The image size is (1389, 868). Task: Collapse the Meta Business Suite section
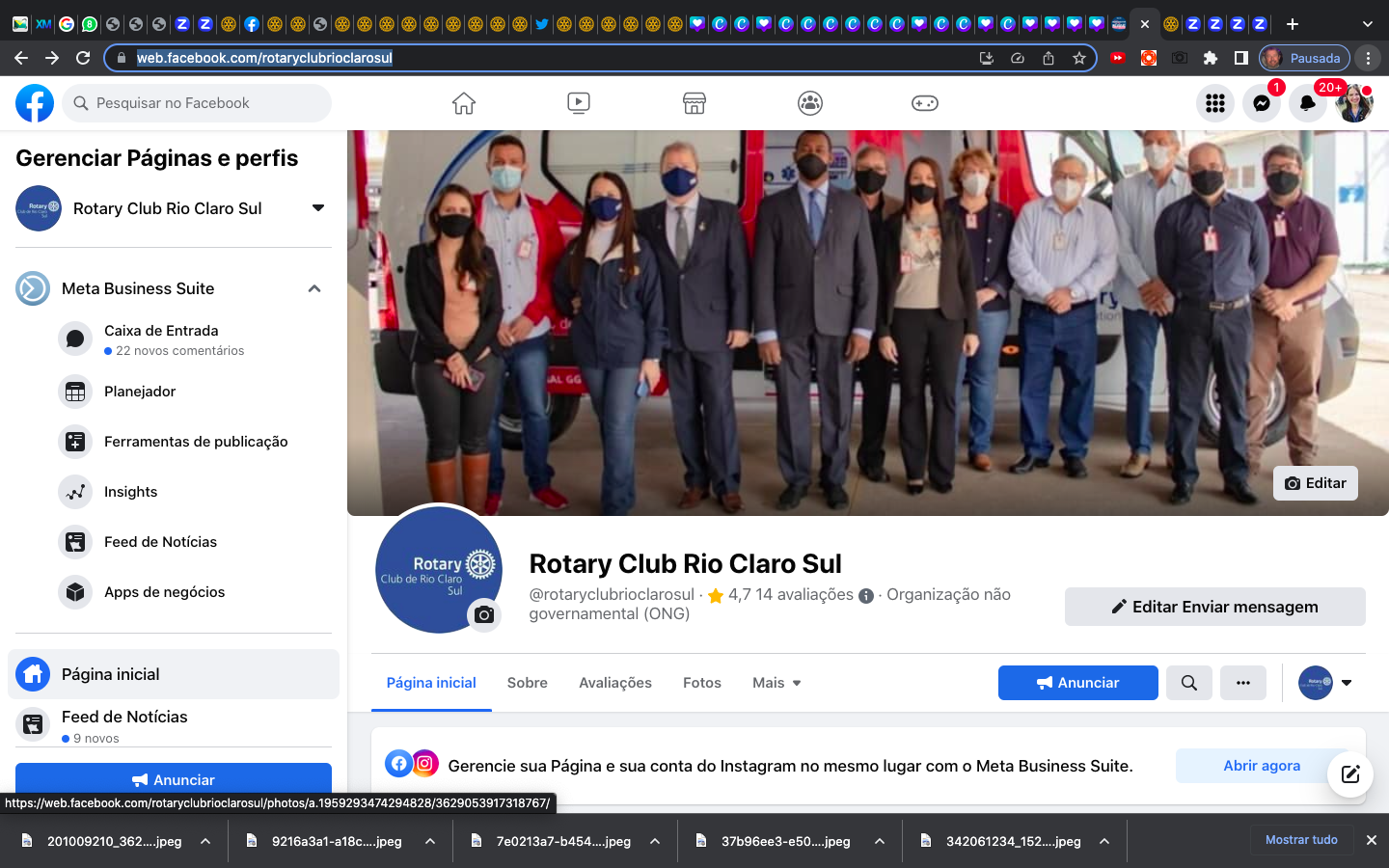click(313, 288)
